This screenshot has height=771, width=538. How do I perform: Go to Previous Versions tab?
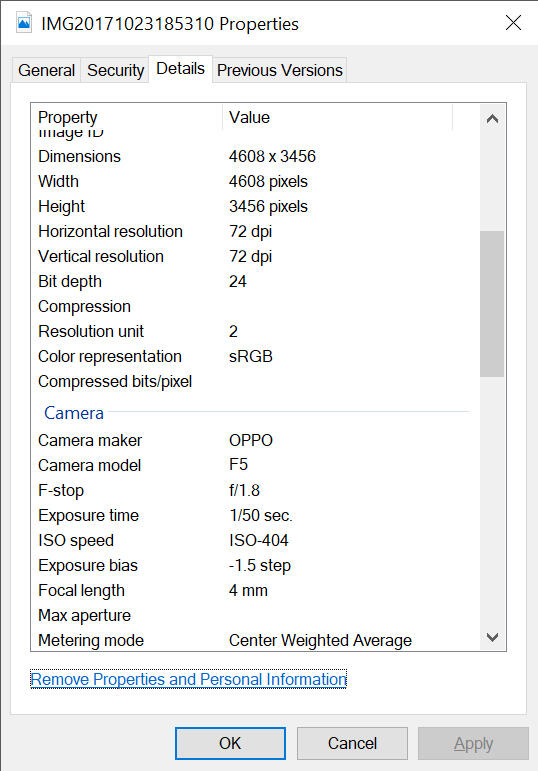[x=280, y=70]
